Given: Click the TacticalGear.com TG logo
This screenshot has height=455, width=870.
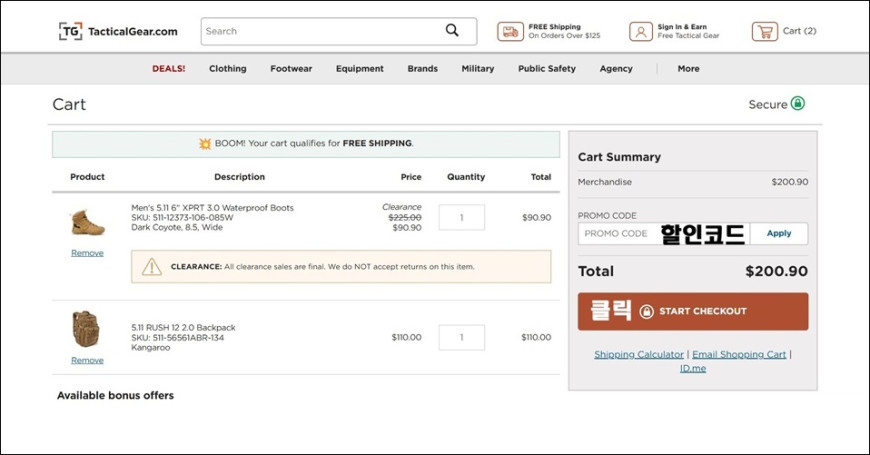Looking at the screenshot, I should [x=118, y=32].
